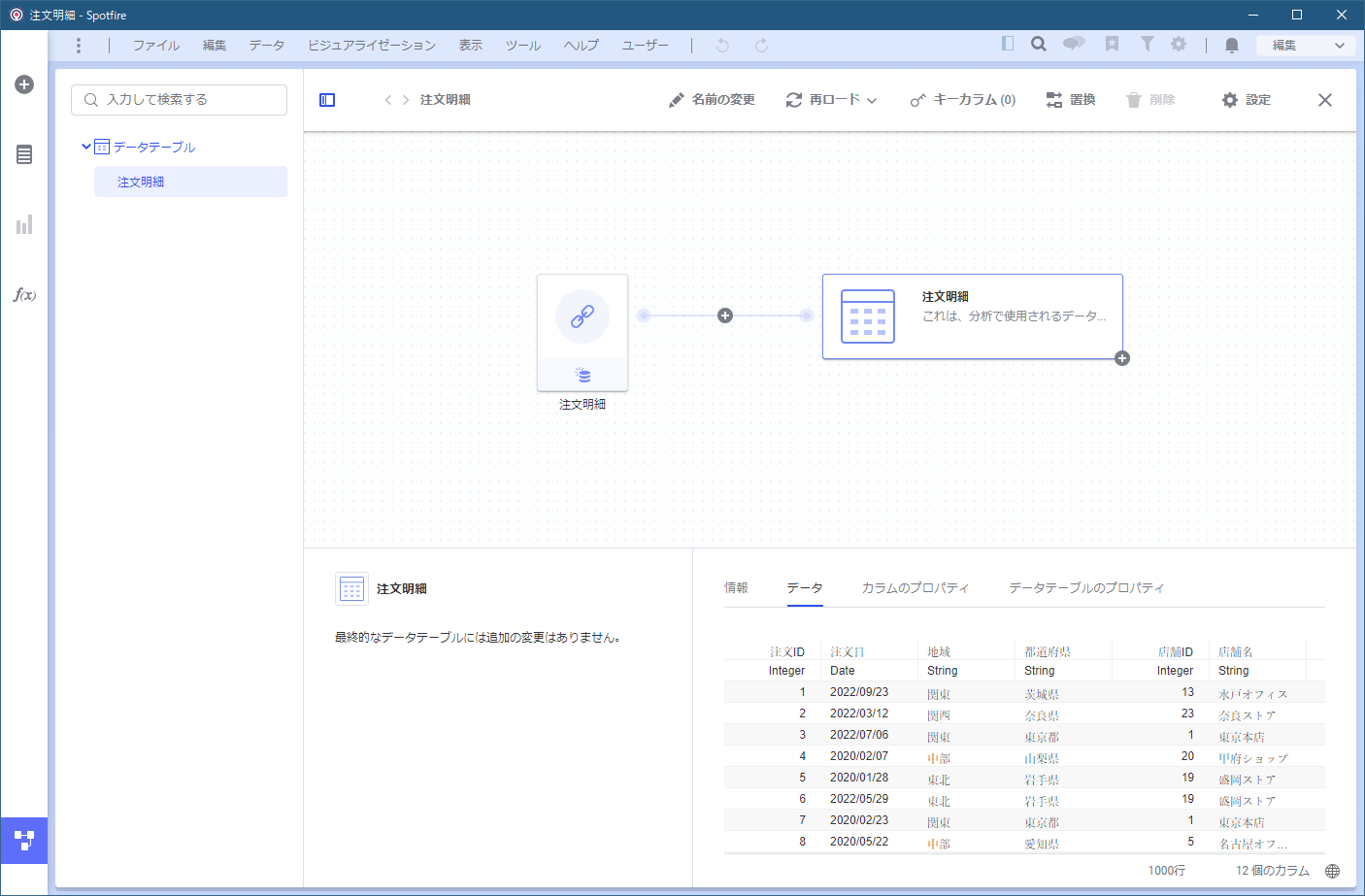This screenshot has height=896, width=1365.
Task: Select the 注文明細 final data table node
Action: click(973, 316)
